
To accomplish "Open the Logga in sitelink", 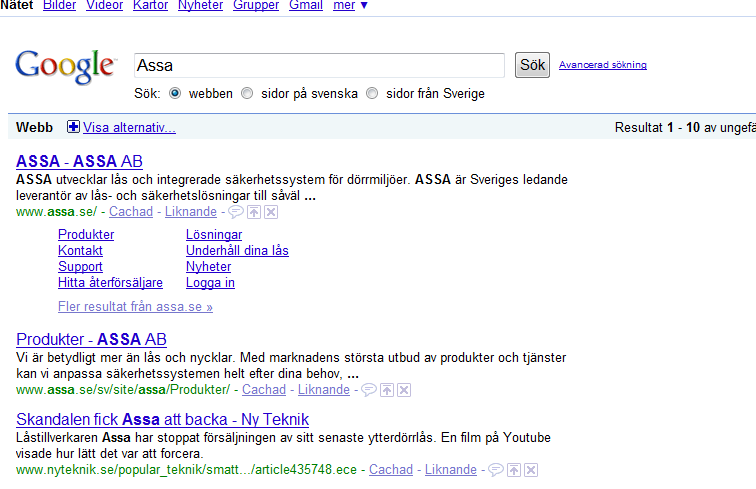I will [210, 283].
